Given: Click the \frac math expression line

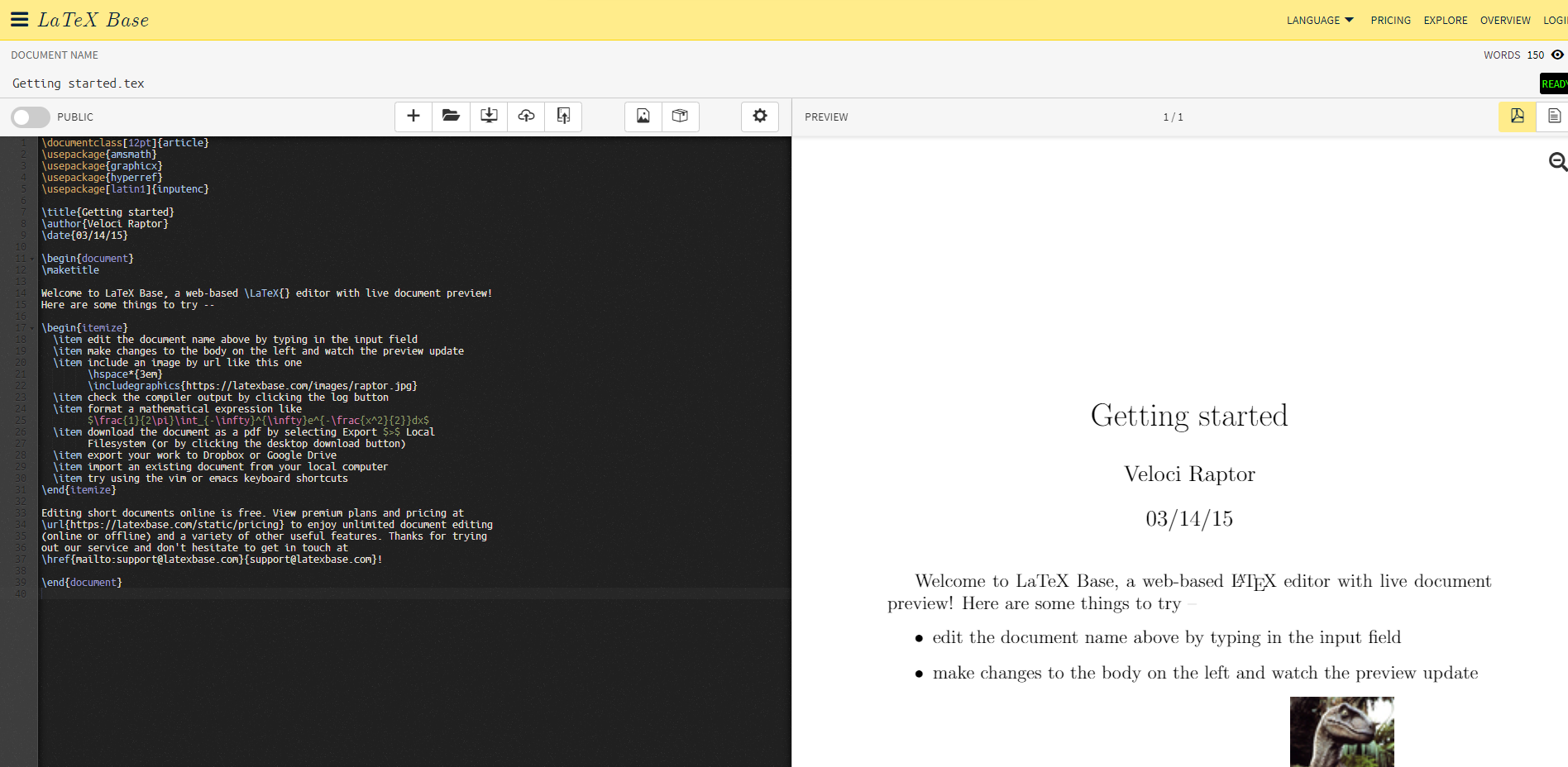Looking at the screenshot, I should pyautogui.click(x=258, y=421).
